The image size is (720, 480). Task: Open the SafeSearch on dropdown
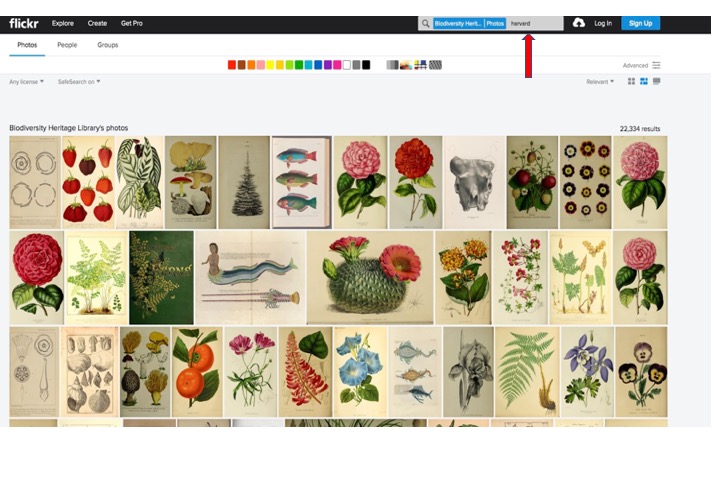79,81
